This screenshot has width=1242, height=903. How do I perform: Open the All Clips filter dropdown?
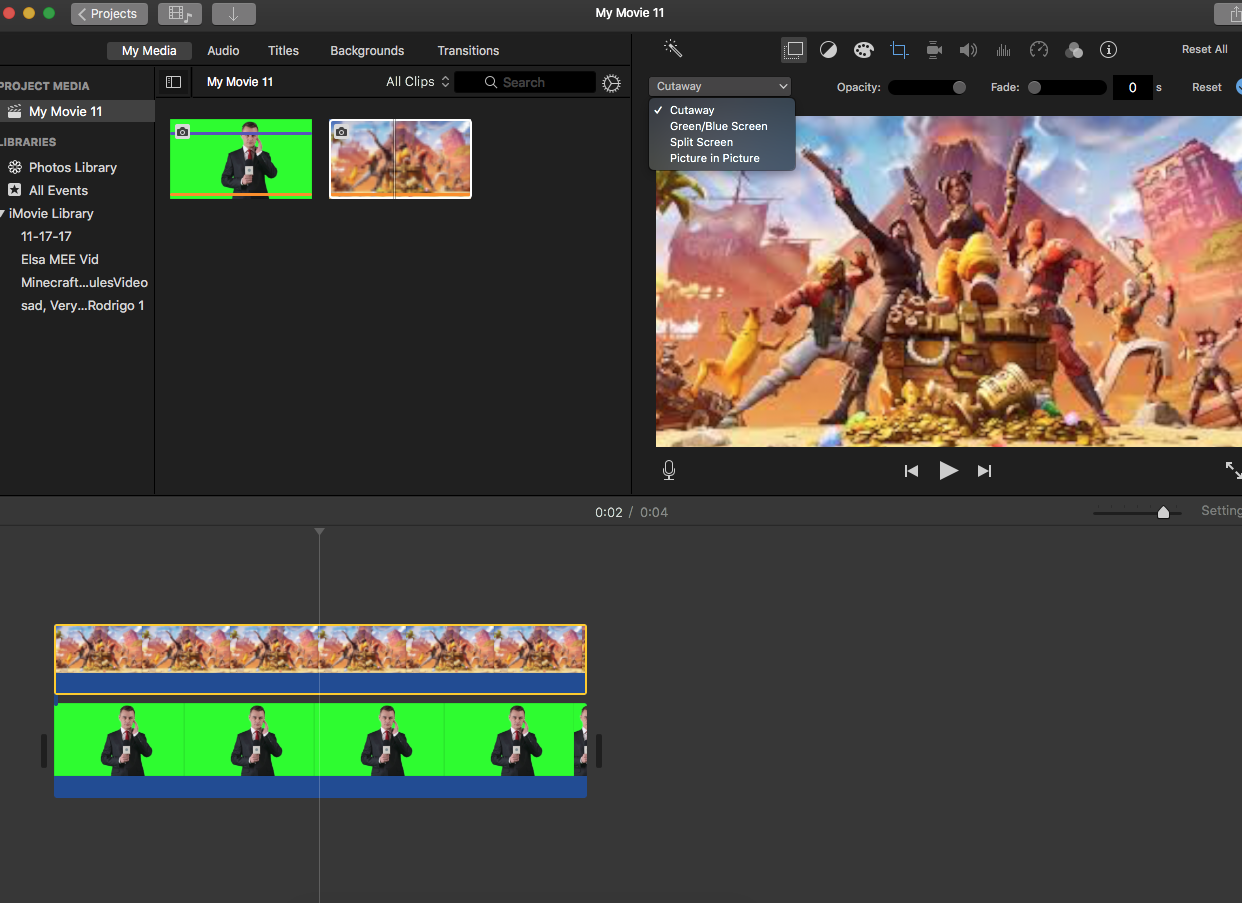pos(417,82)
